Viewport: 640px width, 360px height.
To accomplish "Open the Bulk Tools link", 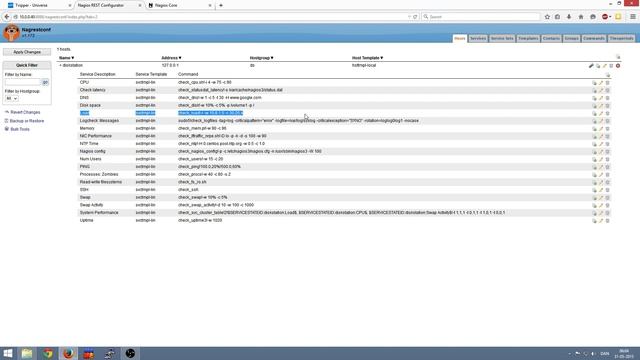I will click(20, 129).
